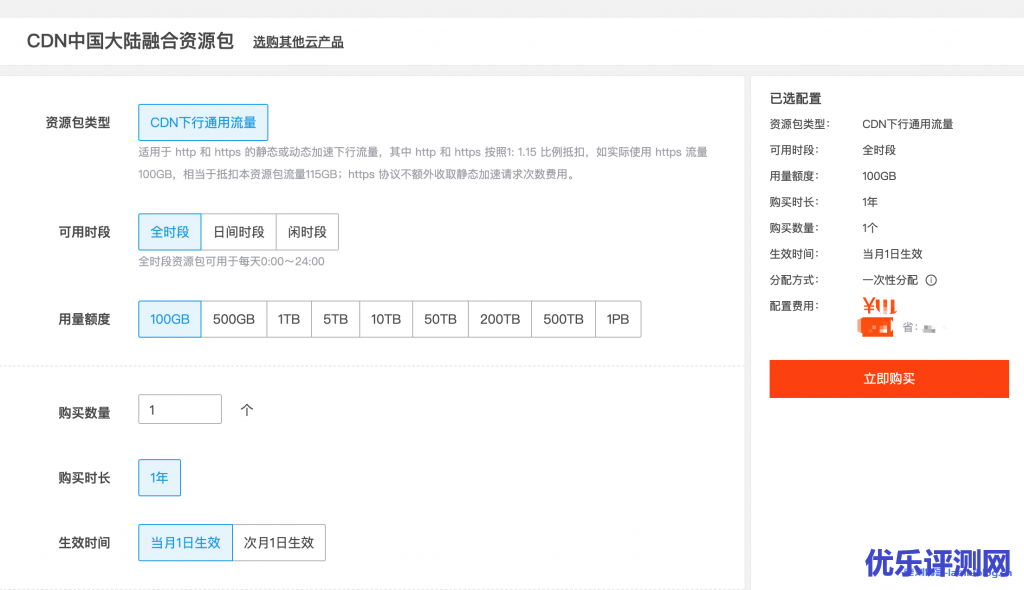Choose the 500TB usage quota
This screenshot has height=590, width=1024.
[x=563, y=319]
